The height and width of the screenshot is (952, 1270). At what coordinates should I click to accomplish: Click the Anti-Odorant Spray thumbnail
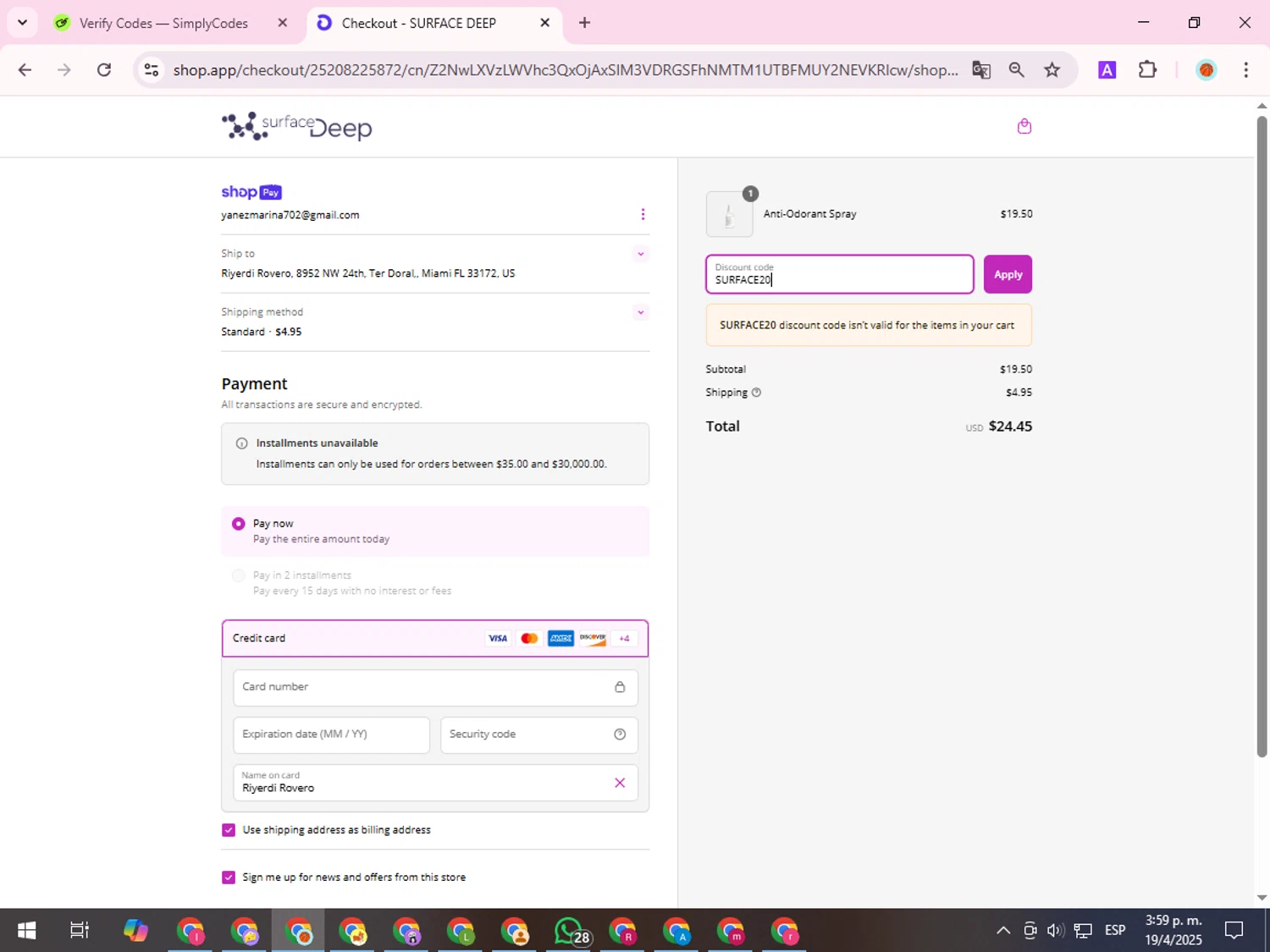click(x=729, y=214)
